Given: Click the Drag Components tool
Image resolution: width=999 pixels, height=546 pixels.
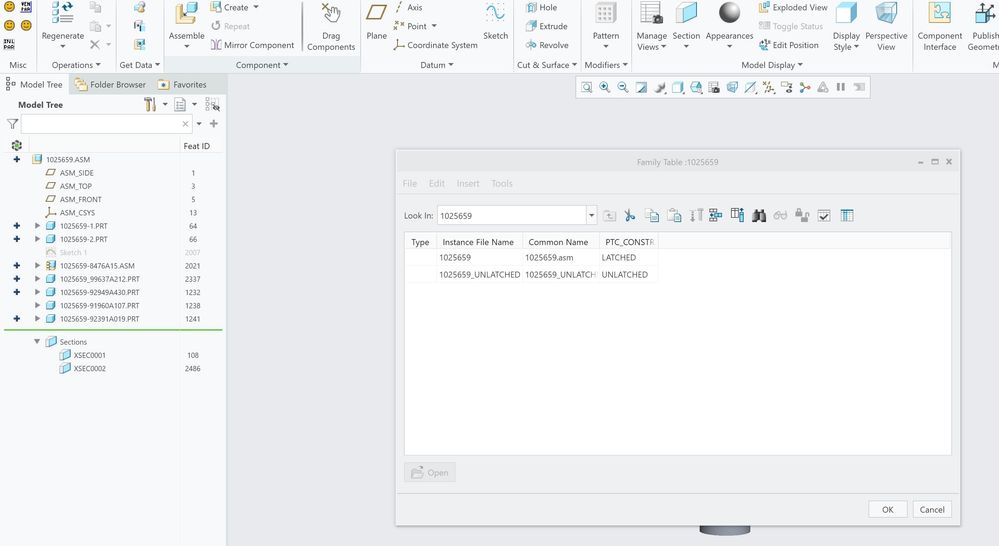Looking at the screenshot, I should (x=331, y=26).
